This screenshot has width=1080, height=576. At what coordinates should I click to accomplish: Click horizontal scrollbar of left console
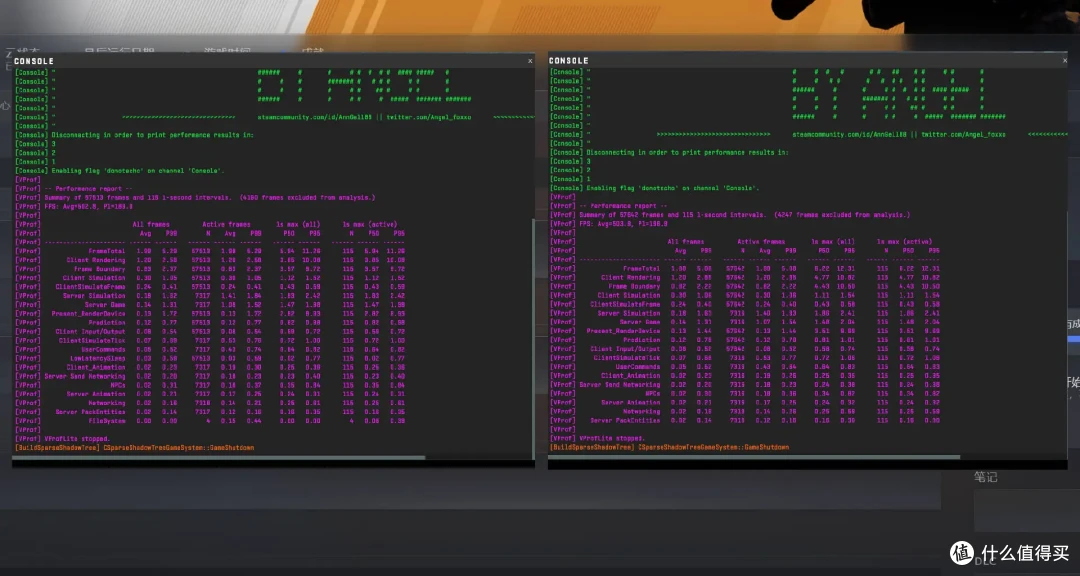coord(219,457)
